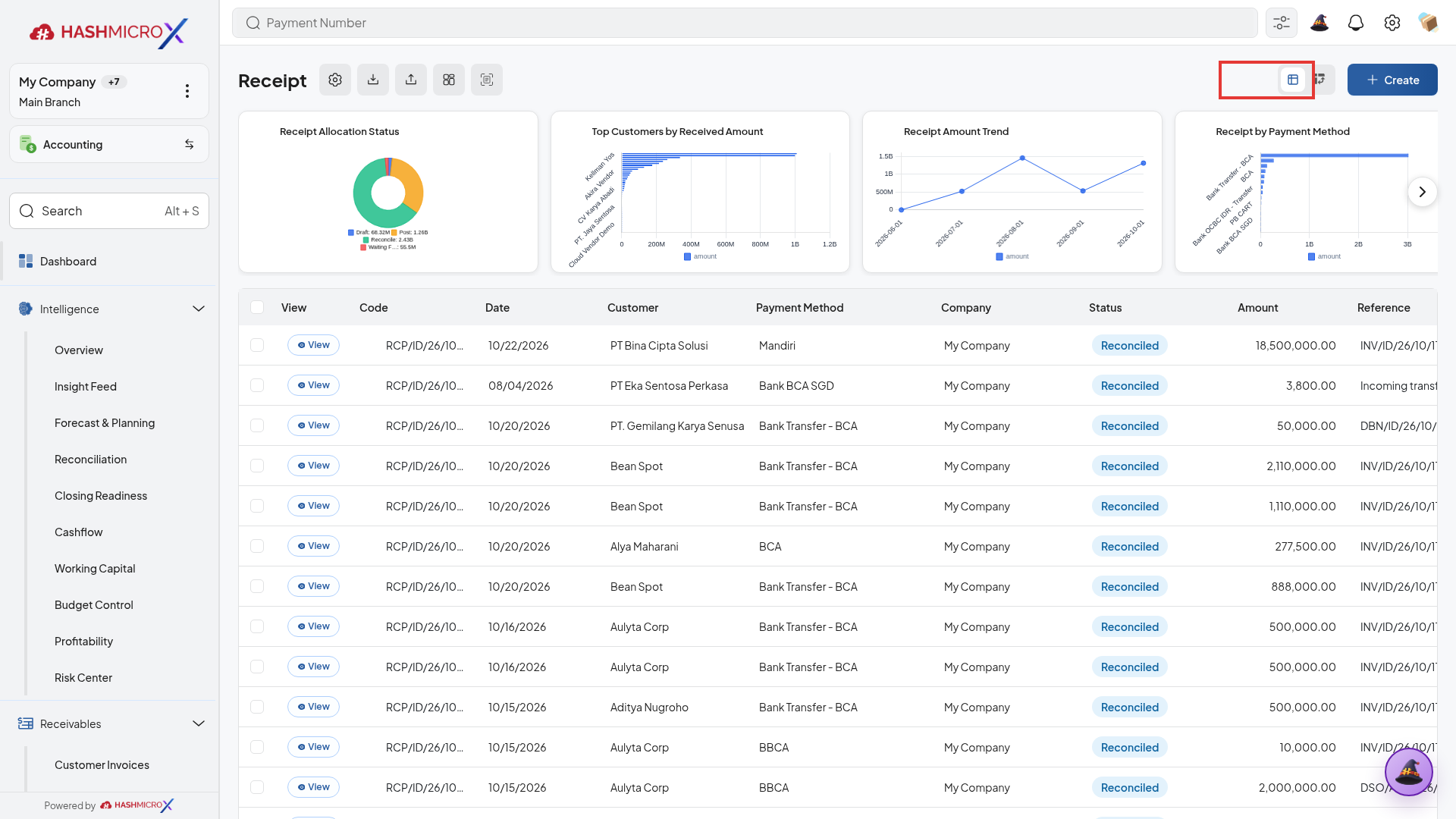
Task: Show next chart with the right arrow
Action: pyautogui.click(x=1423, y=192)
